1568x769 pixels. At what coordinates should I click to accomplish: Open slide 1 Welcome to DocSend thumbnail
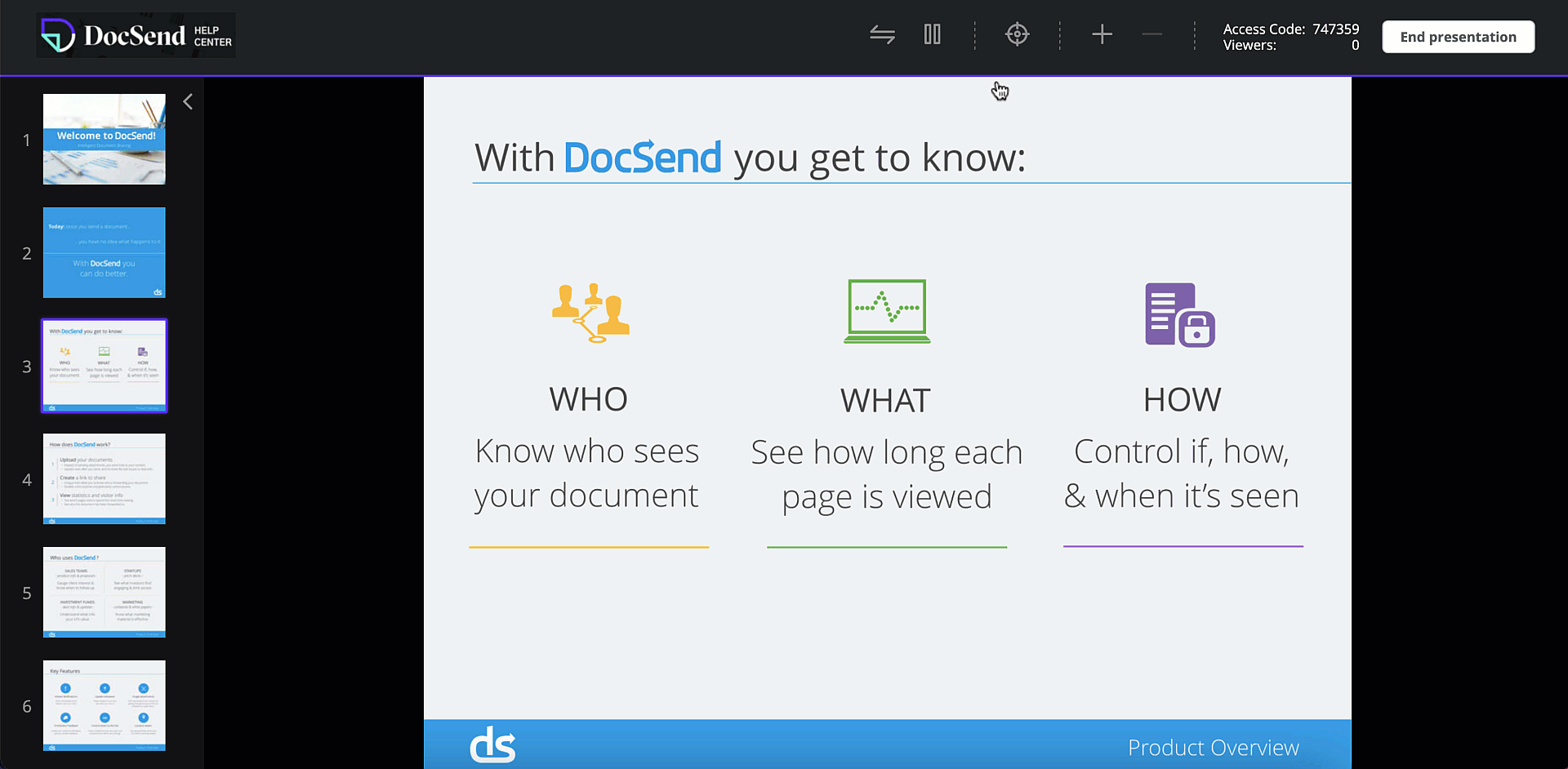[105, 139]
